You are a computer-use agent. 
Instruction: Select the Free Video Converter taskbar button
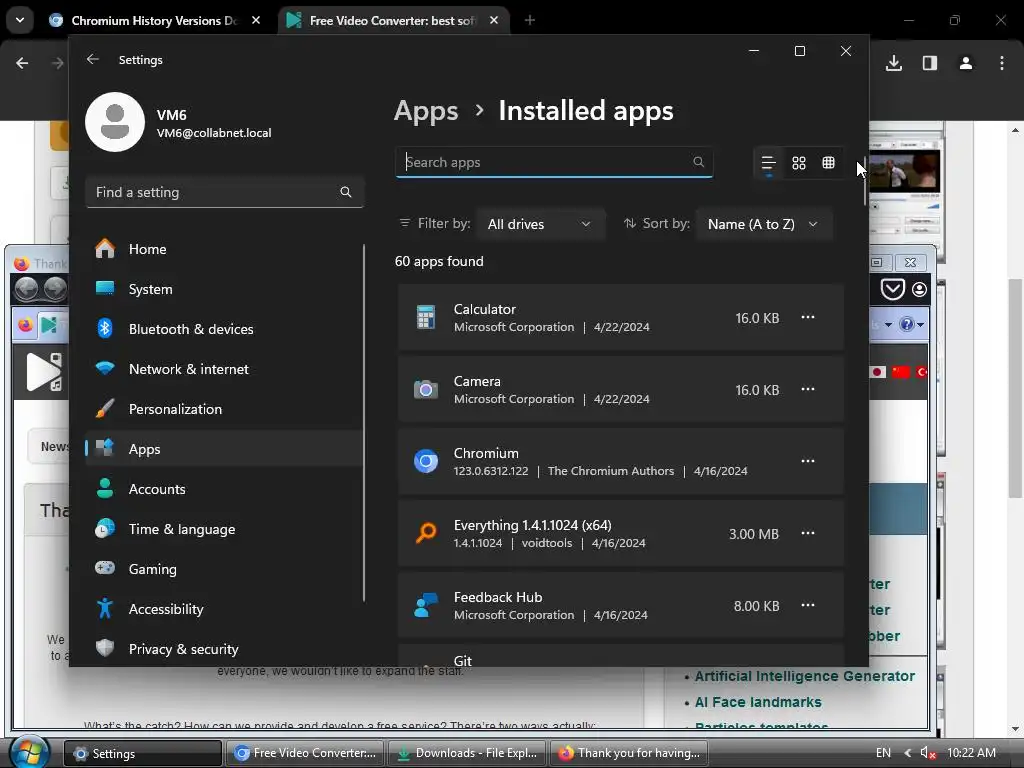click(x=305, y=753)
